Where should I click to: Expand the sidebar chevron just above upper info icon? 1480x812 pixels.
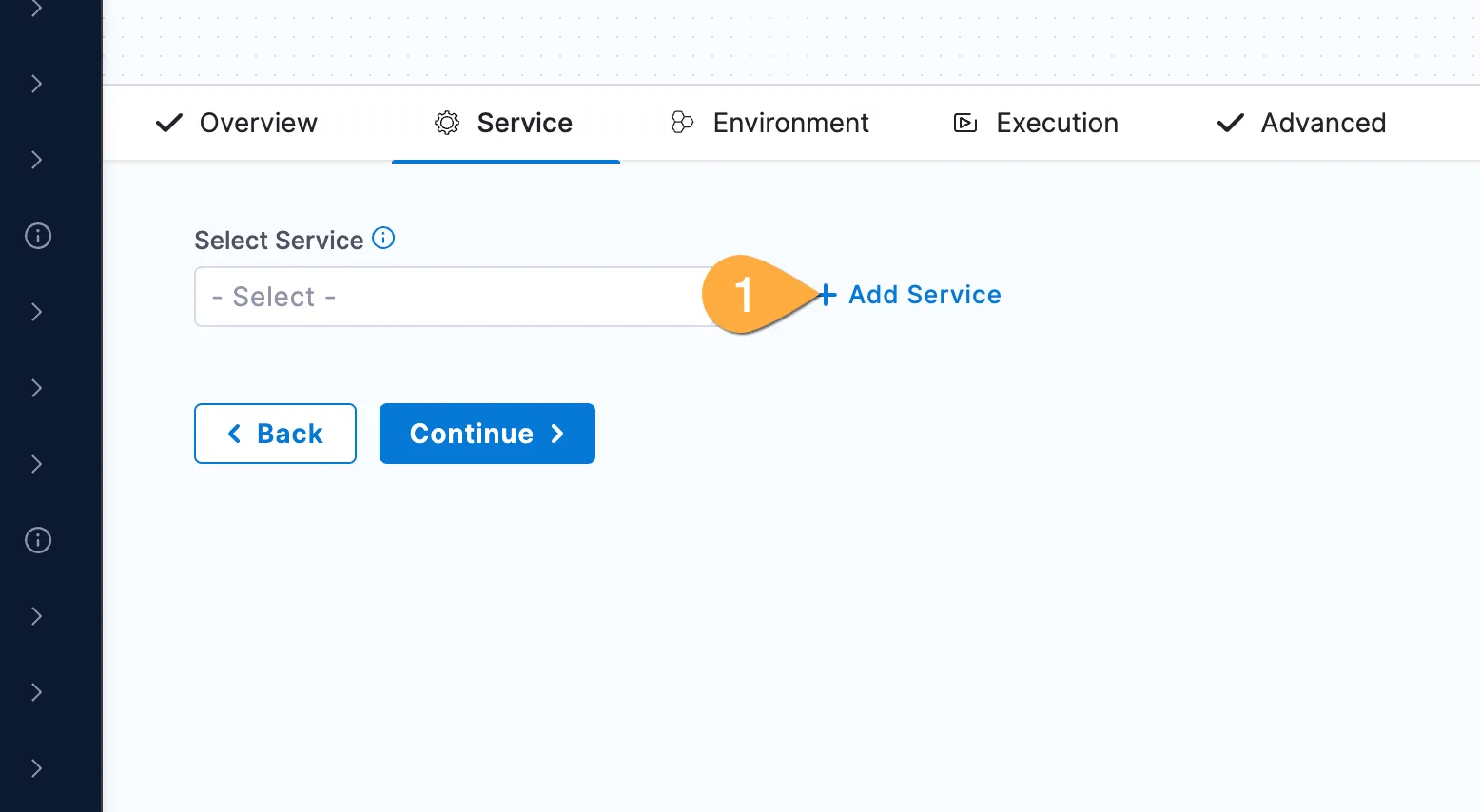(37, 160)
